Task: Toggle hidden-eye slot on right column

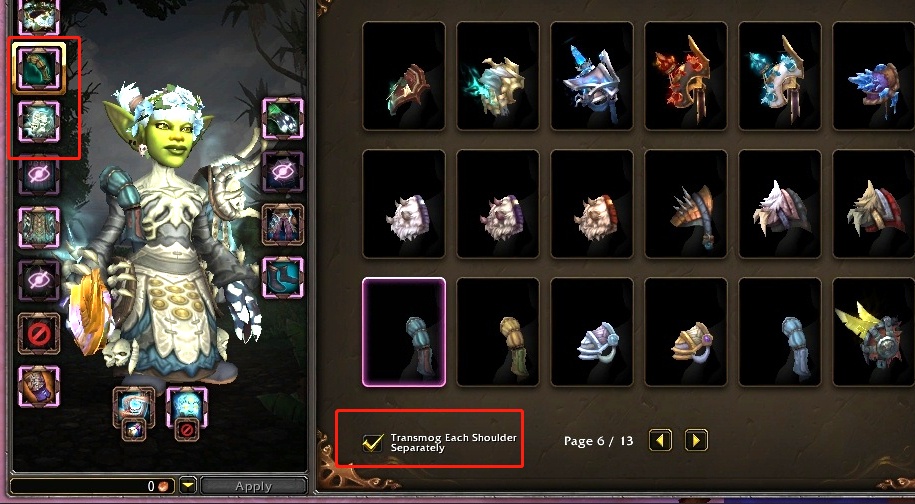Action: [283, 172]
